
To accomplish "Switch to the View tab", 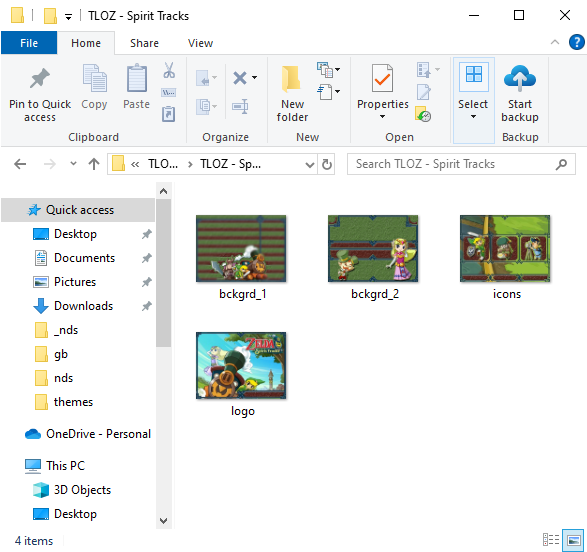I will pos(200,43).
